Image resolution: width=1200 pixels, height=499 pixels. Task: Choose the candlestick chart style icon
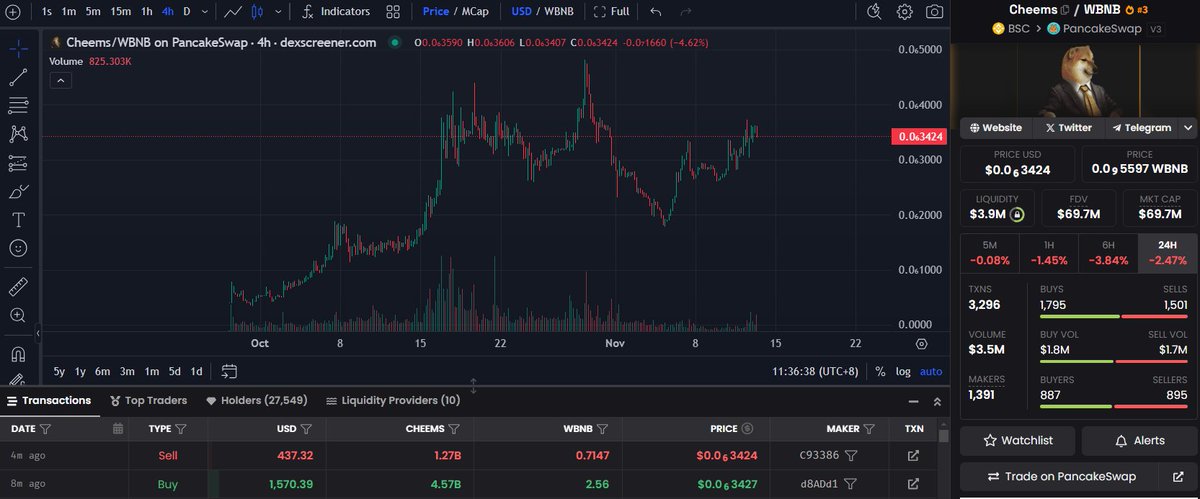(258, 12)
